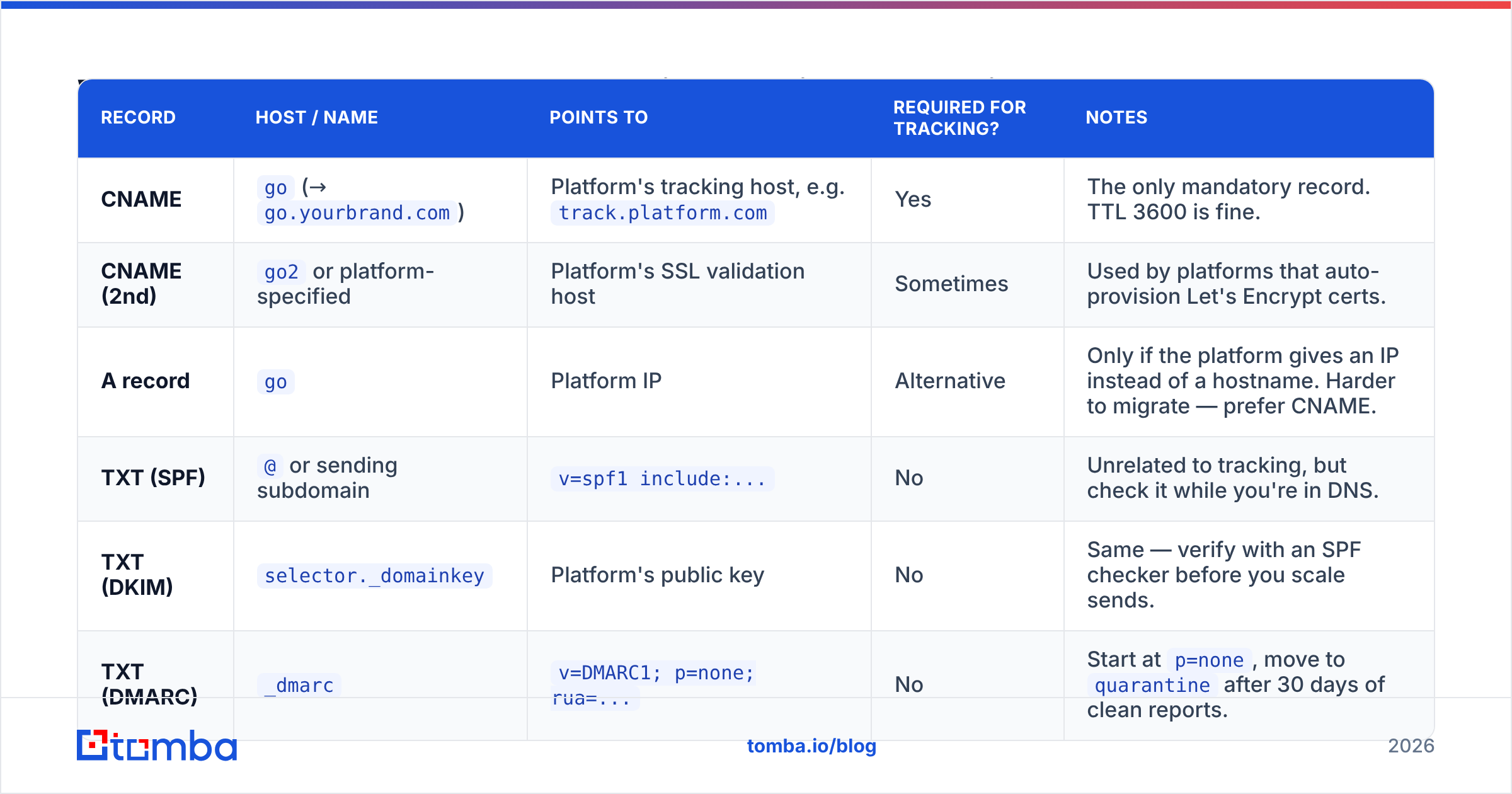
Task: Click the note 'Same — verify with an SPF checker'
Action: click(1224, 575)
